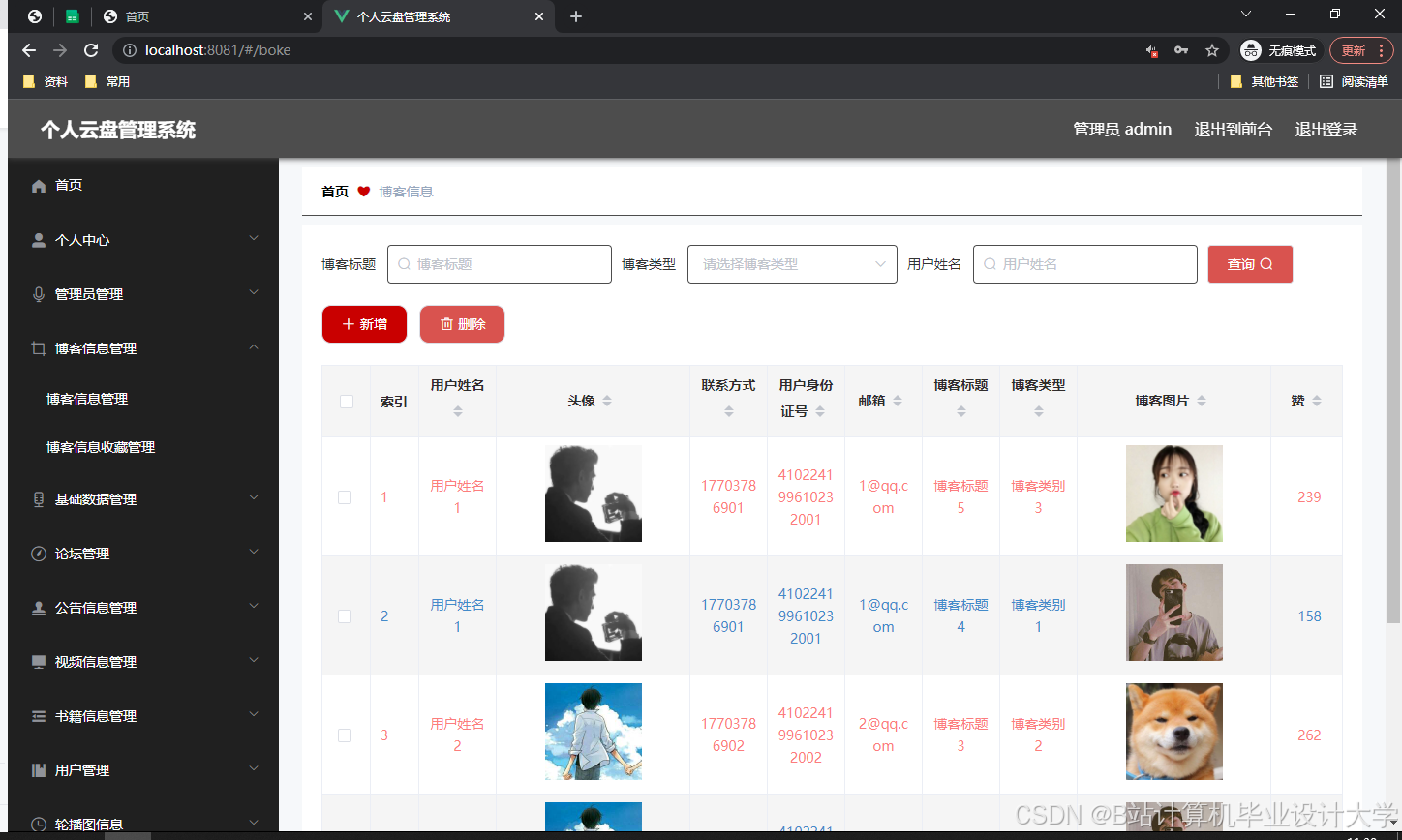
Task: Focus the 博客标题 search input
Action: pyautogui.click(x=500, y=264)
